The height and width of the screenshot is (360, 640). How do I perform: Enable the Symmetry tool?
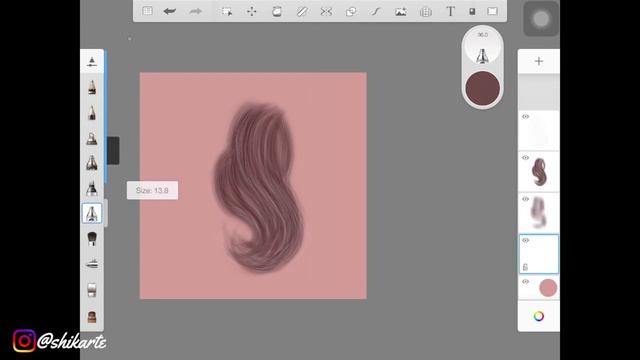[326, 11]
